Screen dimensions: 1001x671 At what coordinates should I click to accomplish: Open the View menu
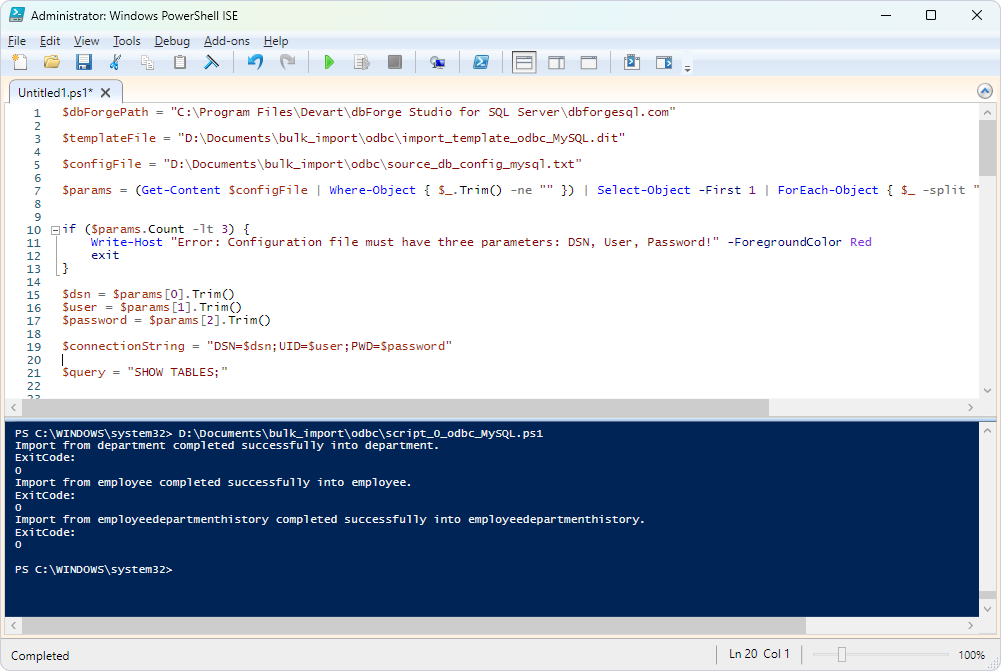point(86,41)
